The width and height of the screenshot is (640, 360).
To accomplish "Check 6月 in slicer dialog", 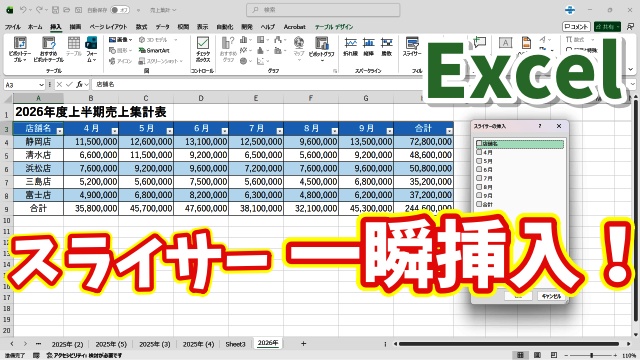I will click(479, 169).
